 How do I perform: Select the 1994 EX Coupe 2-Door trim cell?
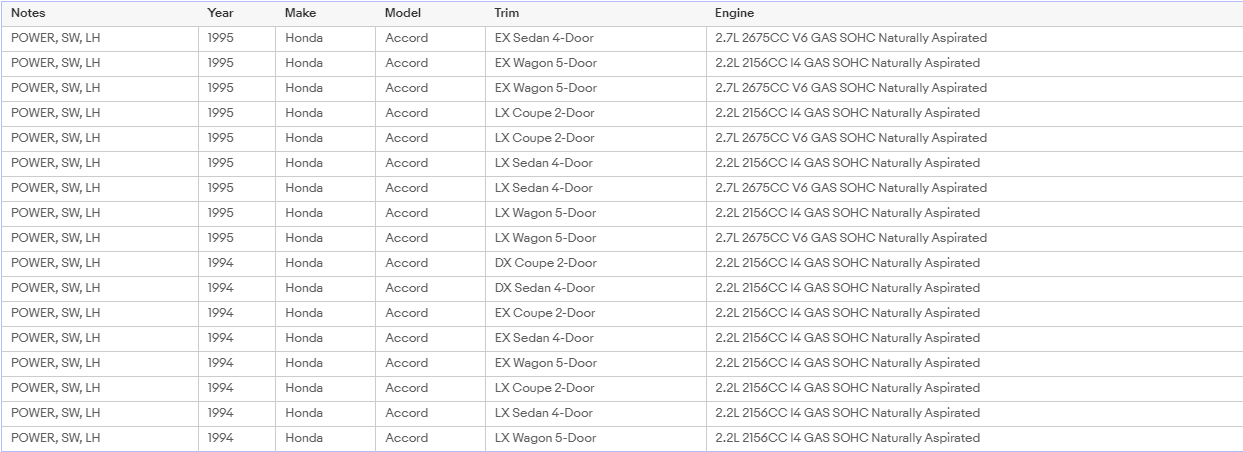tap(596, 313)
